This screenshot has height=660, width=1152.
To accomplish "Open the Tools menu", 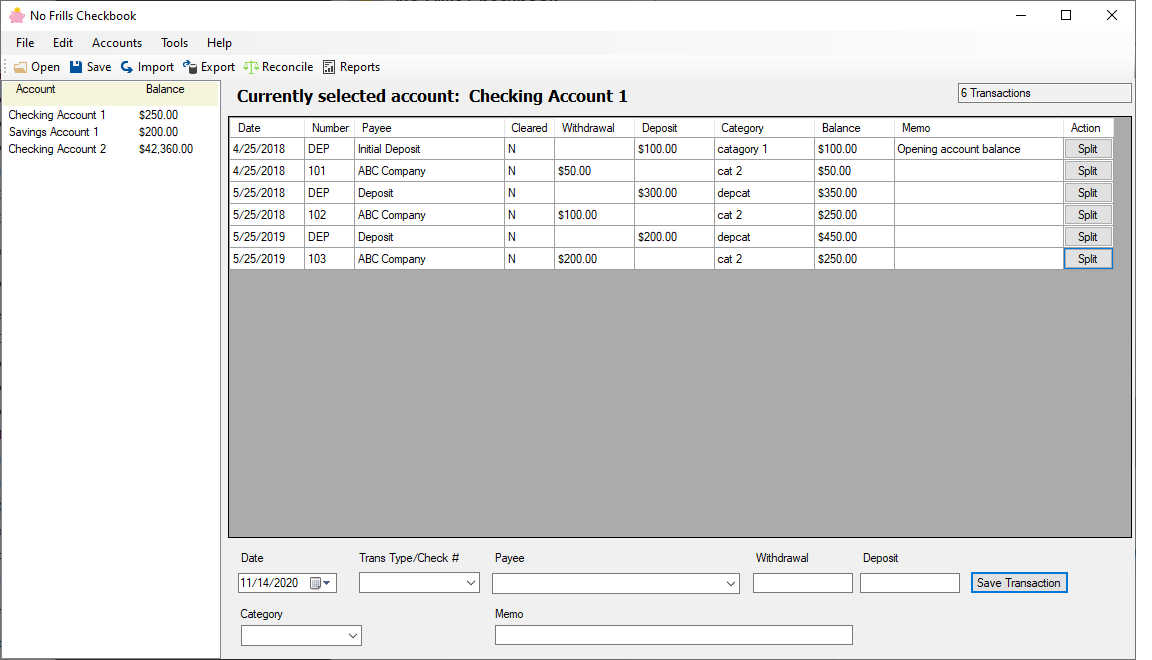I will (x=174, y=42).
